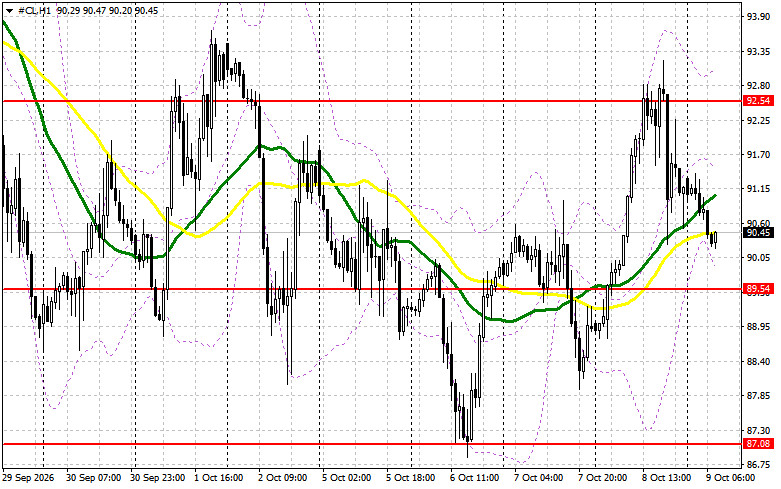Screen dimensions: 781x489
Task: Click the 9 Oct 06:00 time label
Action: pyautogui.click(x=731, y=478)
